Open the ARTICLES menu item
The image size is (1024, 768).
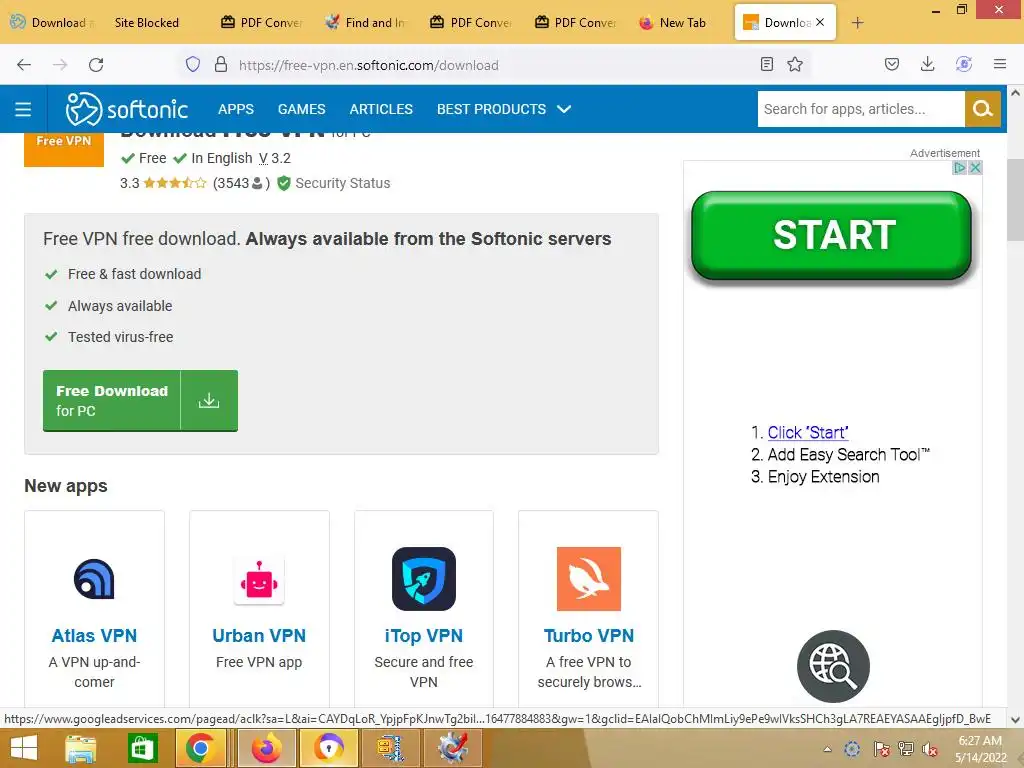(x=381, y=109)
